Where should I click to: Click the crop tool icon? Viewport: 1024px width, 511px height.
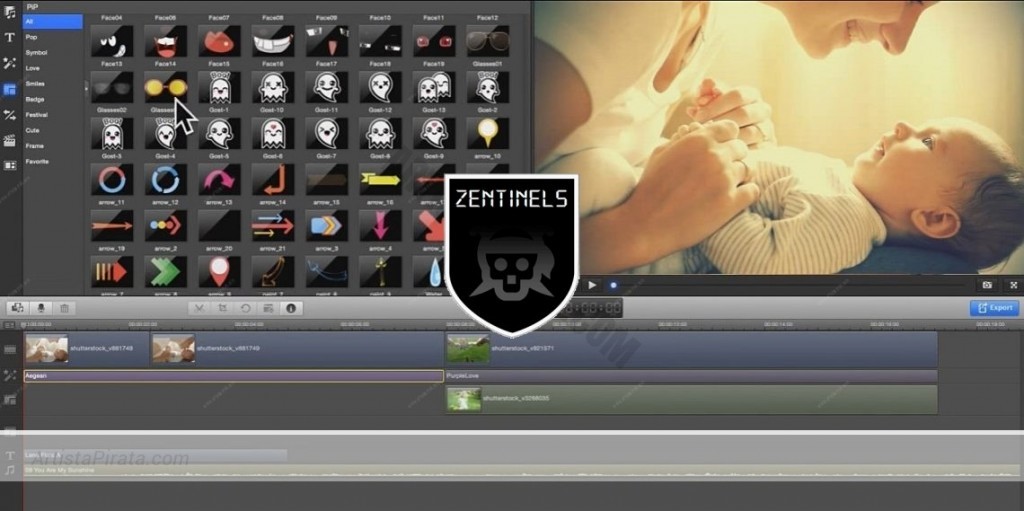(223, 308)
